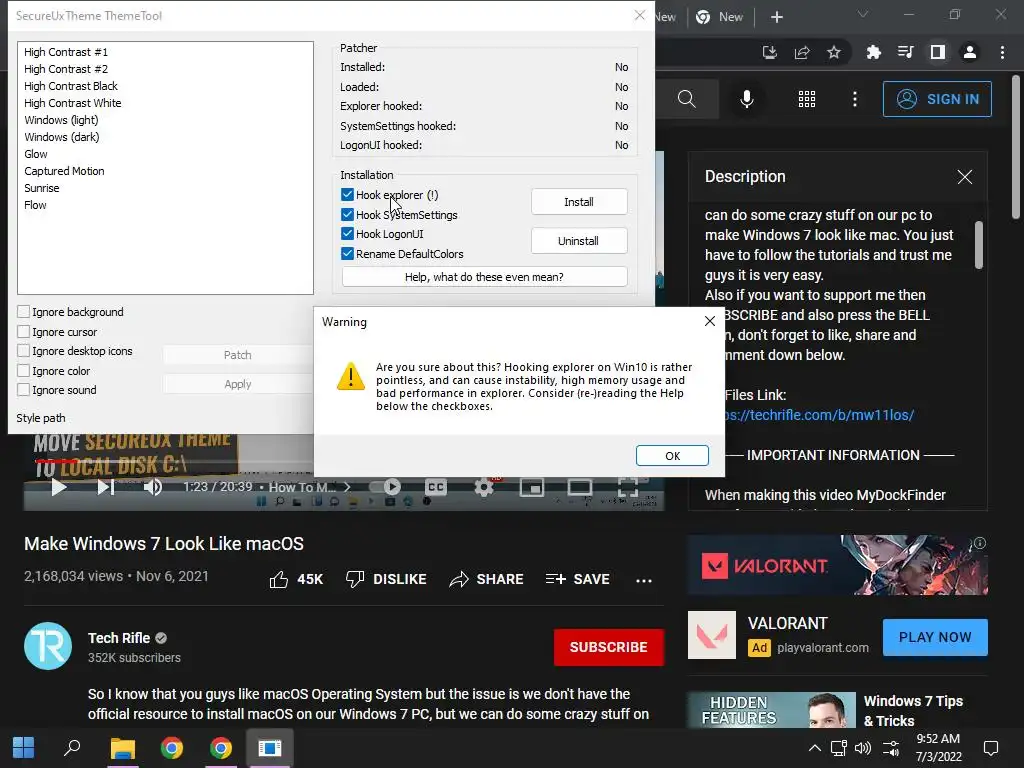Select the Glow theme in list
The width and height of the screenshot is (1024, 768).
click(x=36, y=154)
